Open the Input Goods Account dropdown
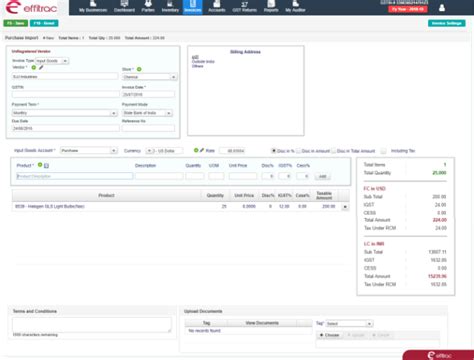 (x=89, y=151)
